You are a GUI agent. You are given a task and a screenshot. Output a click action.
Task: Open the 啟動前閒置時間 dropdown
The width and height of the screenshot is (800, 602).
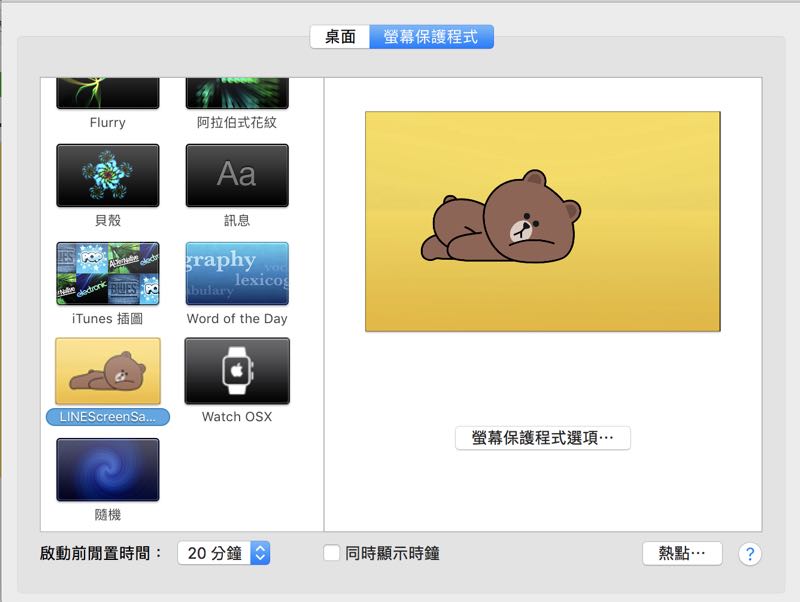pos(223,553)
